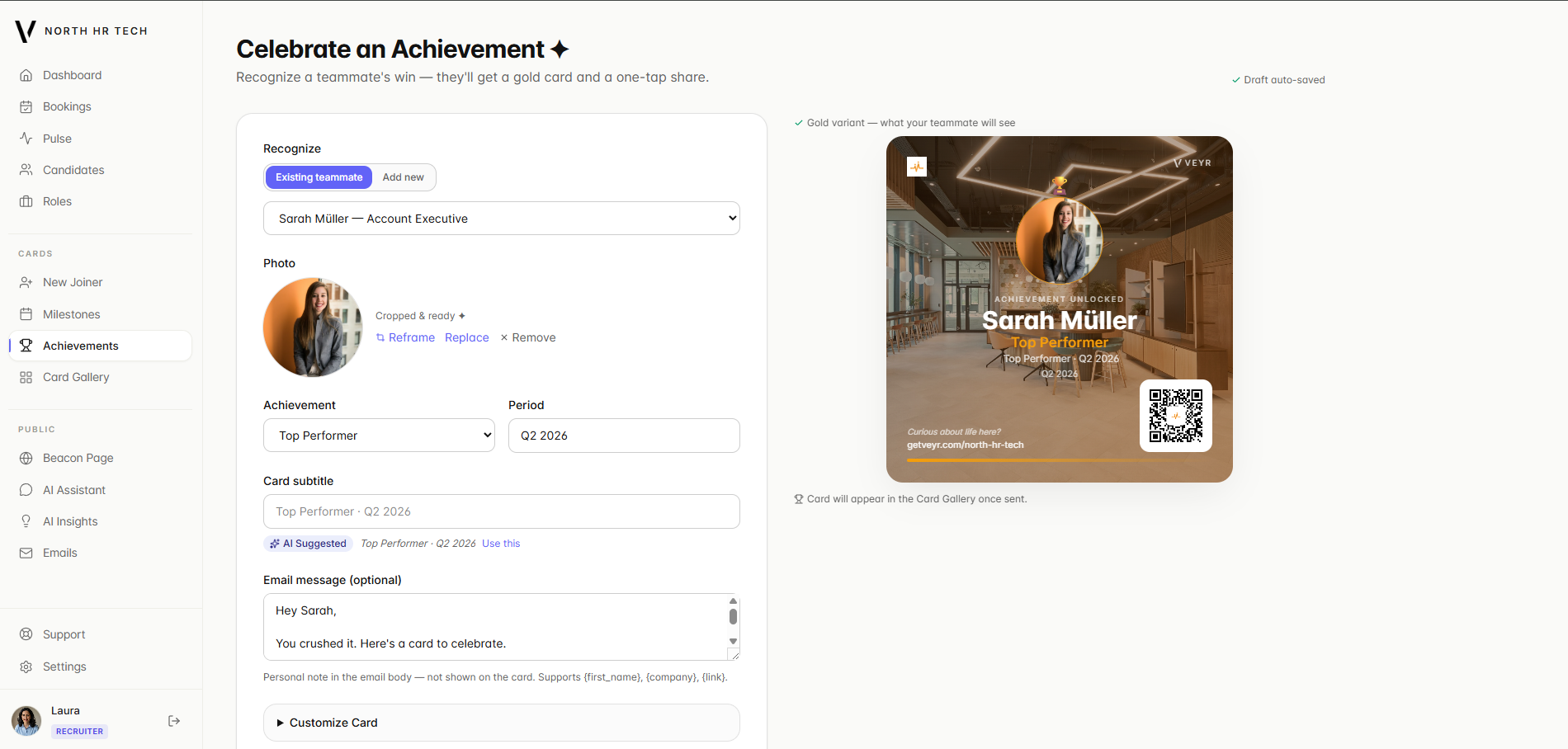
Task: Click the email scrollbar down arrow
Action: pos(733,641)
